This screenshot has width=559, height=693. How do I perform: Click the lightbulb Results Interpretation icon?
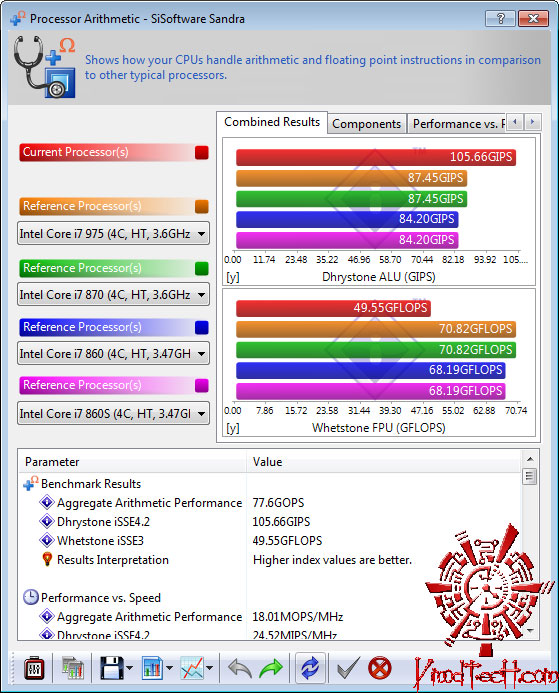click(47, 560)
